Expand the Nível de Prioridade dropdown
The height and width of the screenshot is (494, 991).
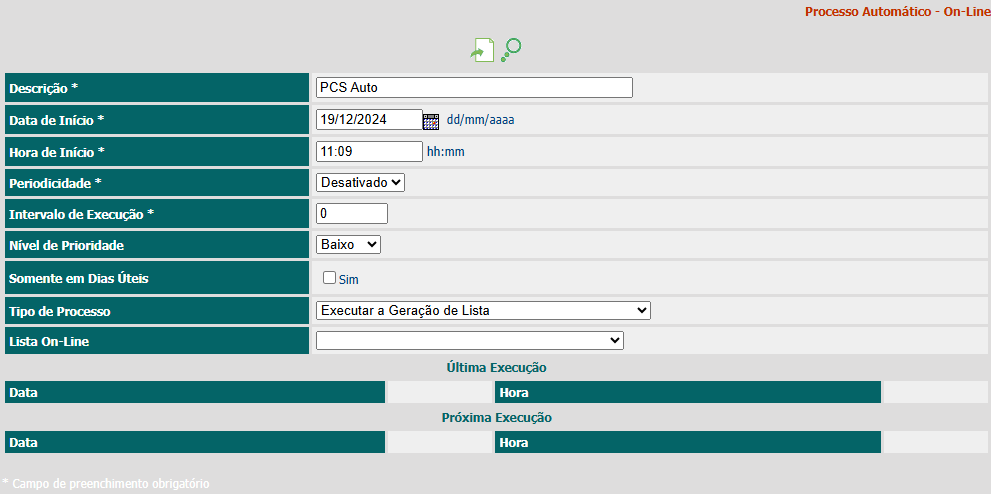click(x=348, y=244)
